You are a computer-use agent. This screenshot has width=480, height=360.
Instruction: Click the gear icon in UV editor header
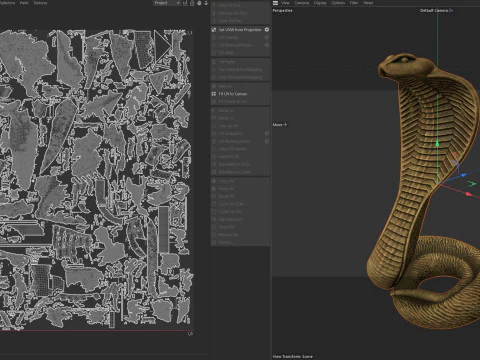point(199,3)
